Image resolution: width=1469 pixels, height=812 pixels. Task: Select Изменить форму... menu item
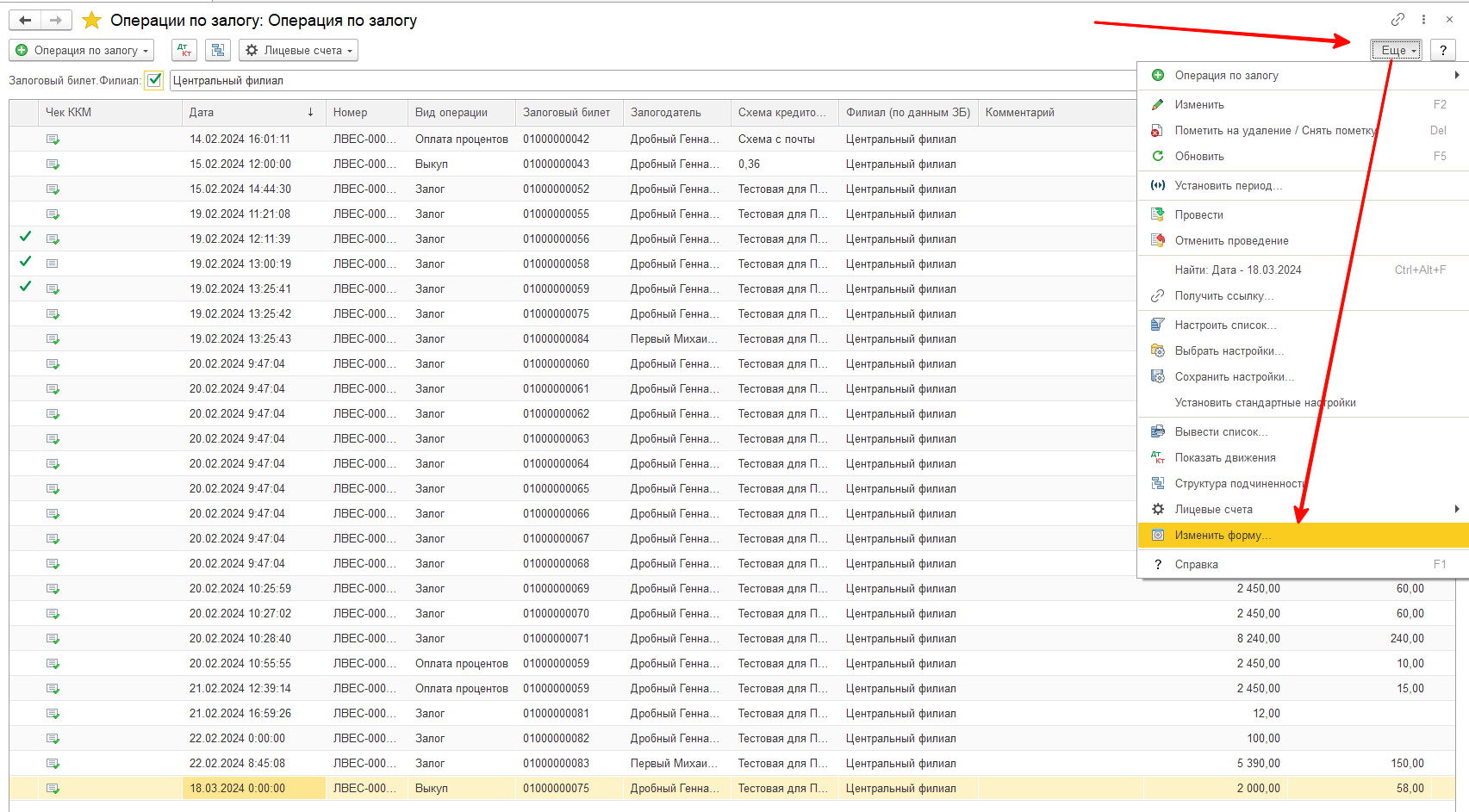pos(1304,536)
